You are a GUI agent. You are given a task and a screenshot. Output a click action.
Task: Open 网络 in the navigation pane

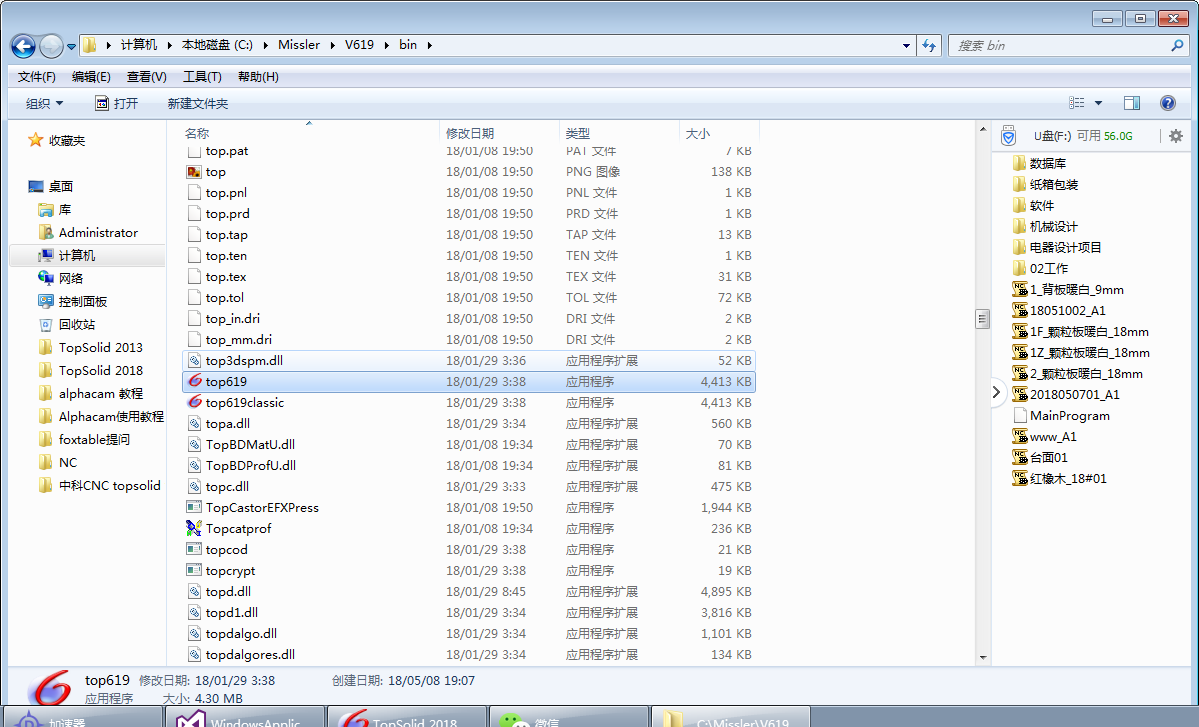pyautogui.click(x=60, y=277)
